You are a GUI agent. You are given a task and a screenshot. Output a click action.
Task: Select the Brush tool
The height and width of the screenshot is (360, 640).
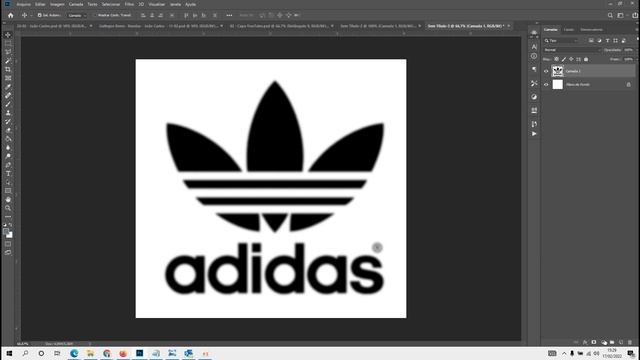(x=8, y=104)
